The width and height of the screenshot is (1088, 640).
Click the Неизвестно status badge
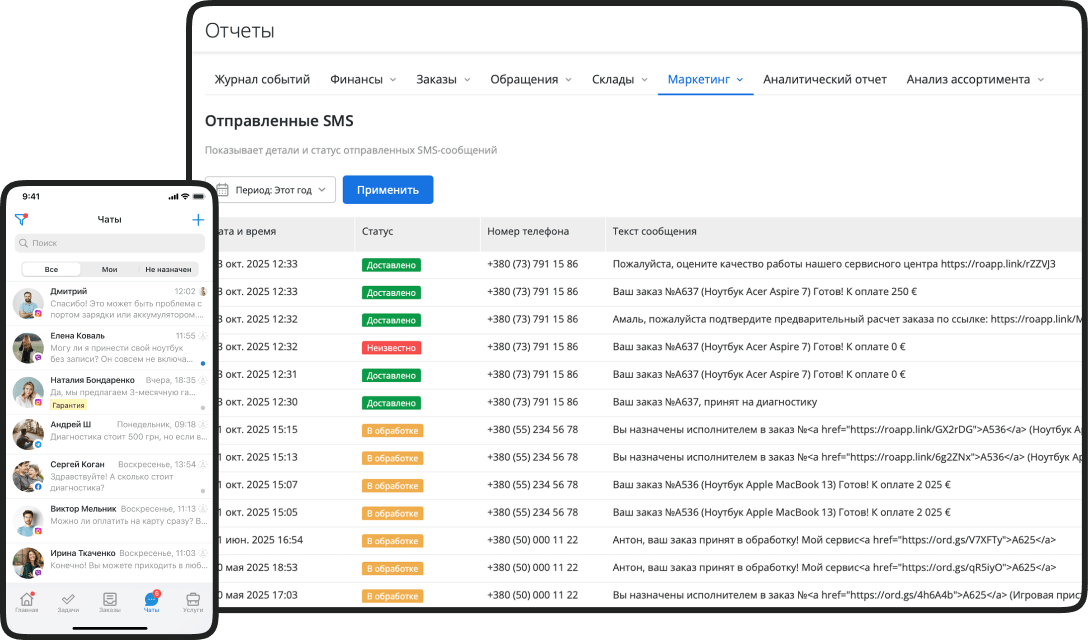click(391, 348)
